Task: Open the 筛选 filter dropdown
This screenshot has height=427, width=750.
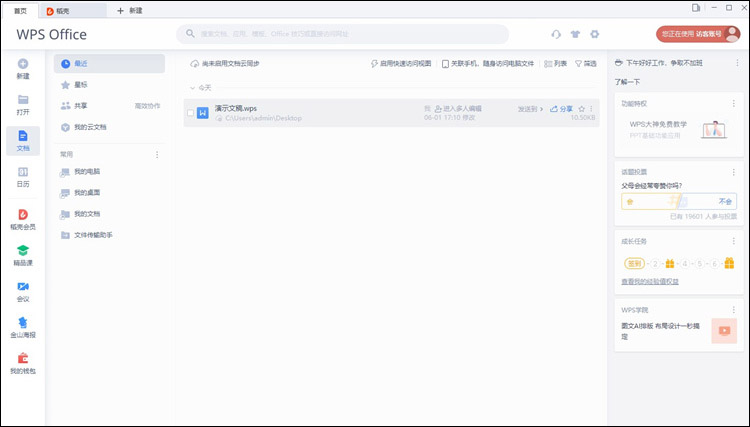Action: [x=586, y=63]
